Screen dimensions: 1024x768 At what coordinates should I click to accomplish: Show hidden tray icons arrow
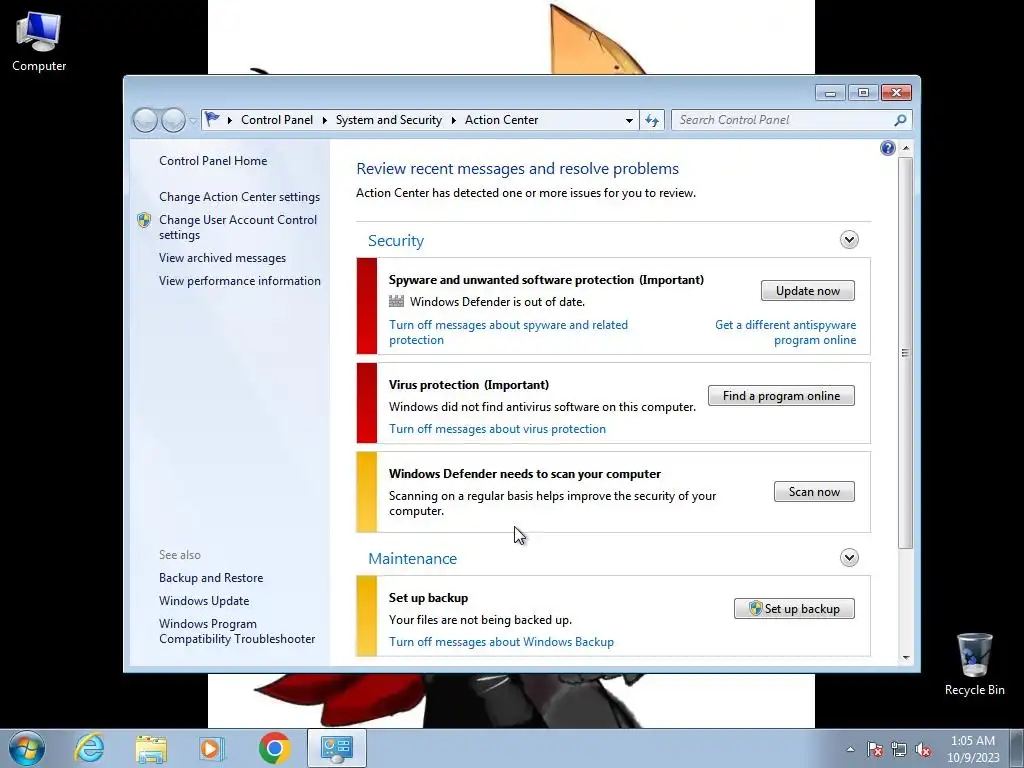(850, 750)
